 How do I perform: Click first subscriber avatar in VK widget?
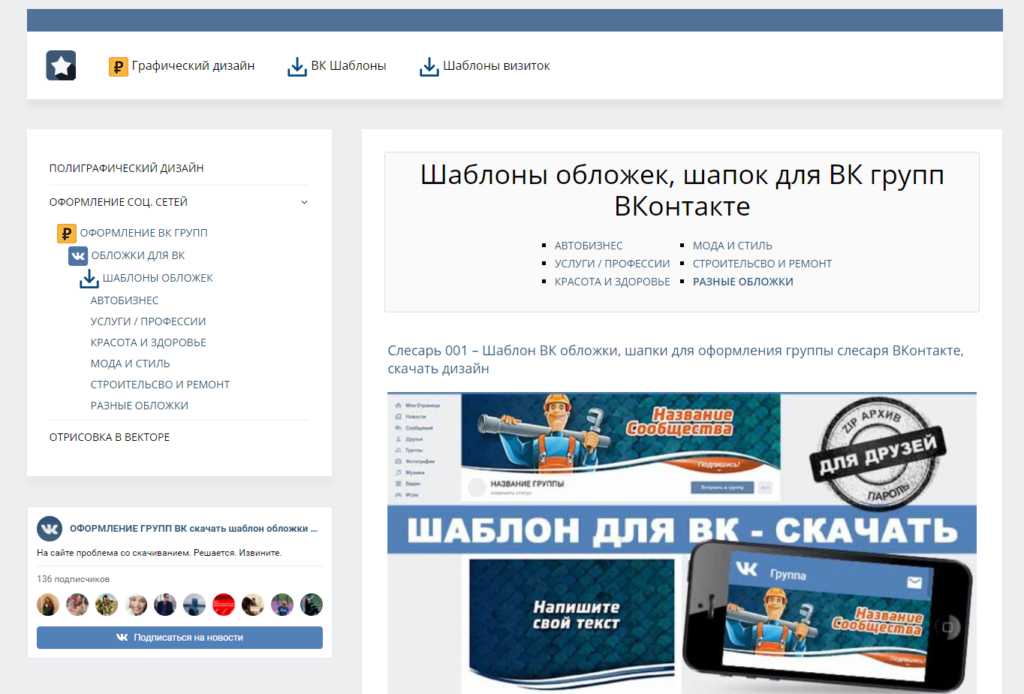48,605
